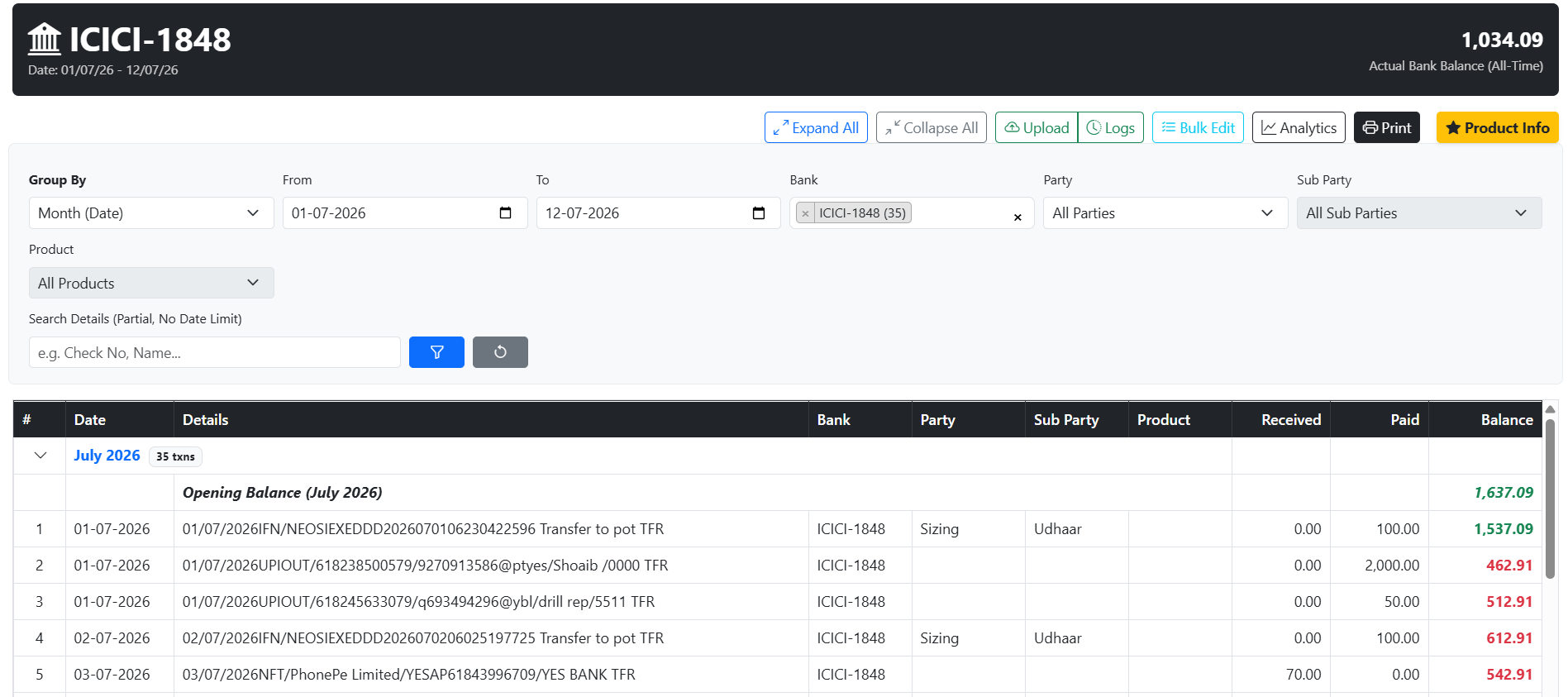Click the blue filter funnel button

click(x=436, y=352)
